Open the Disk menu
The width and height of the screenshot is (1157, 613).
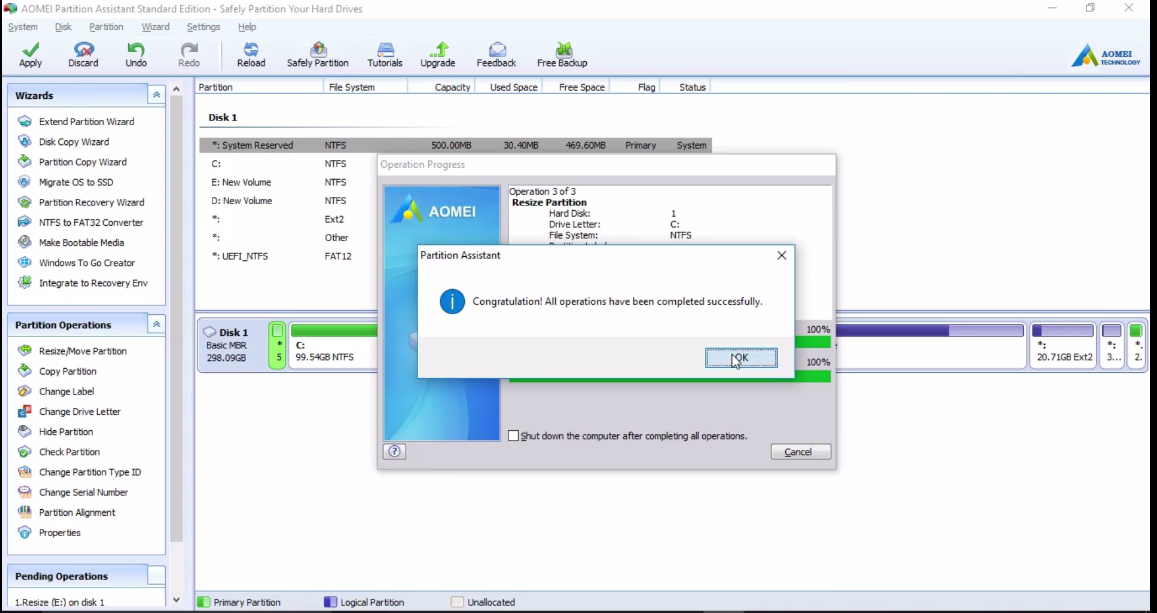pos(63,27)
